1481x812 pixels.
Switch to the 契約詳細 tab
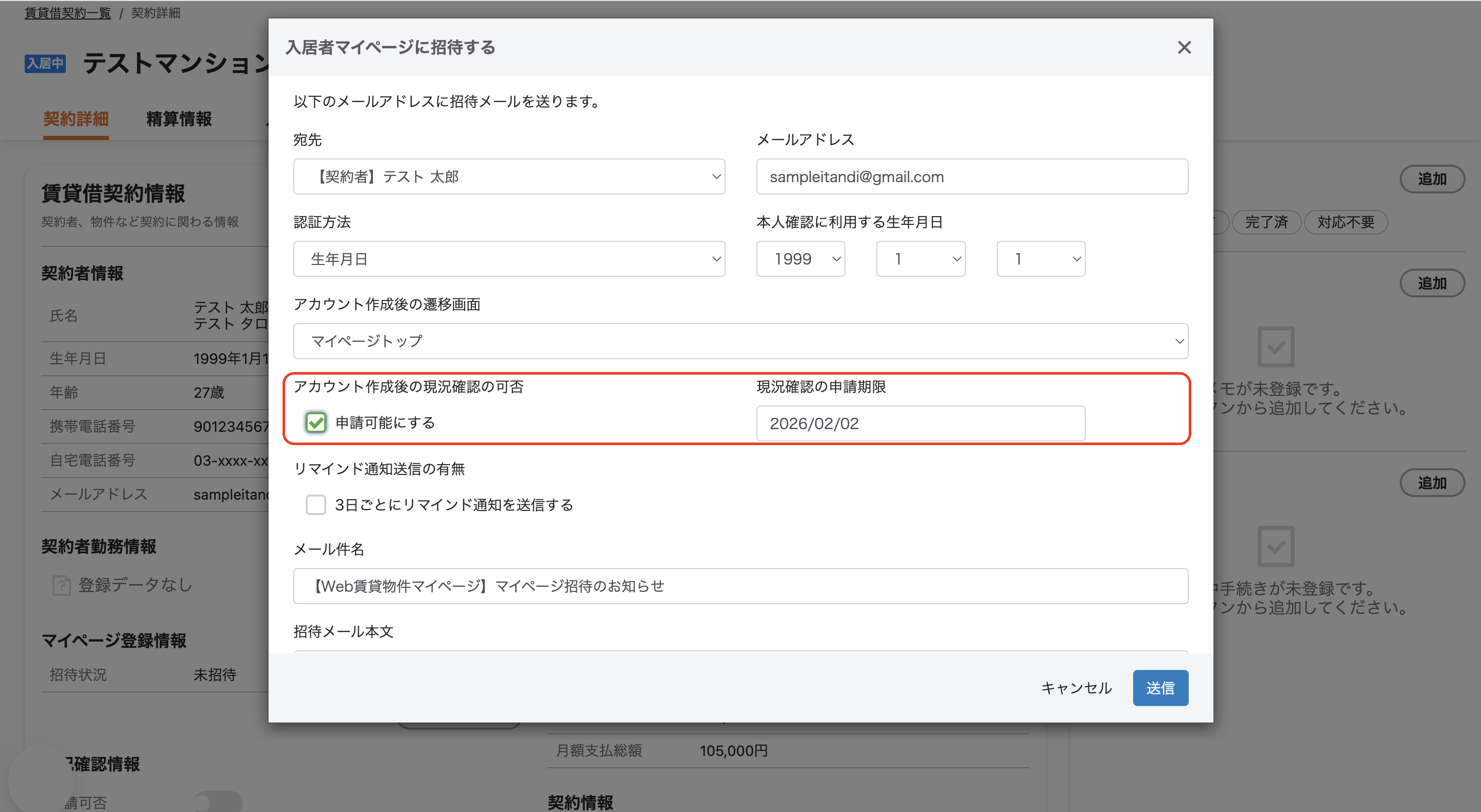coord(76,119)
